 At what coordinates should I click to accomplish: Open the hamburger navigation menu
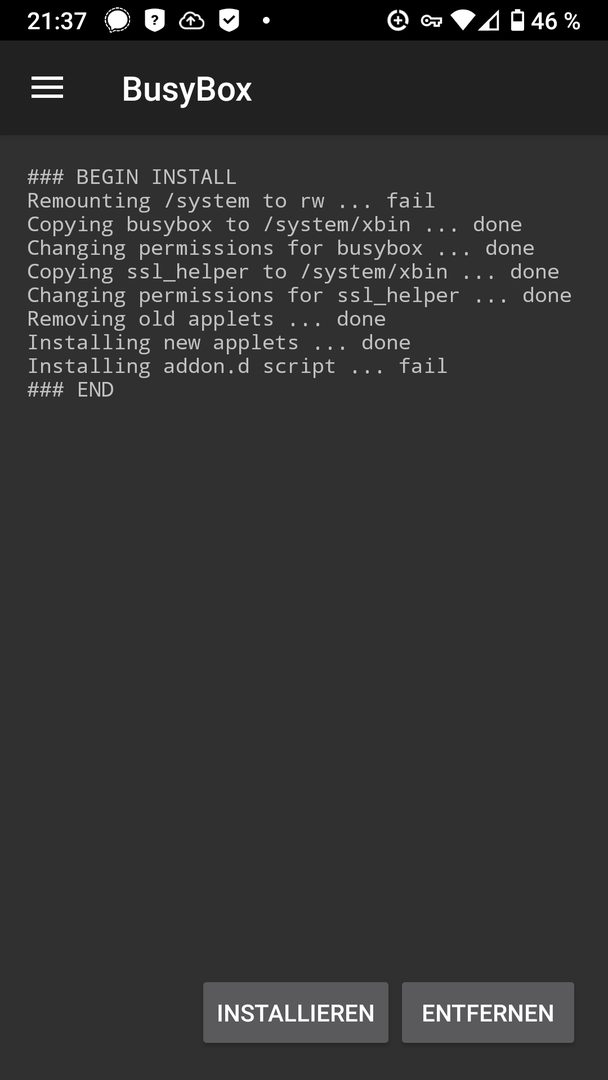click(x=48, y=88)
